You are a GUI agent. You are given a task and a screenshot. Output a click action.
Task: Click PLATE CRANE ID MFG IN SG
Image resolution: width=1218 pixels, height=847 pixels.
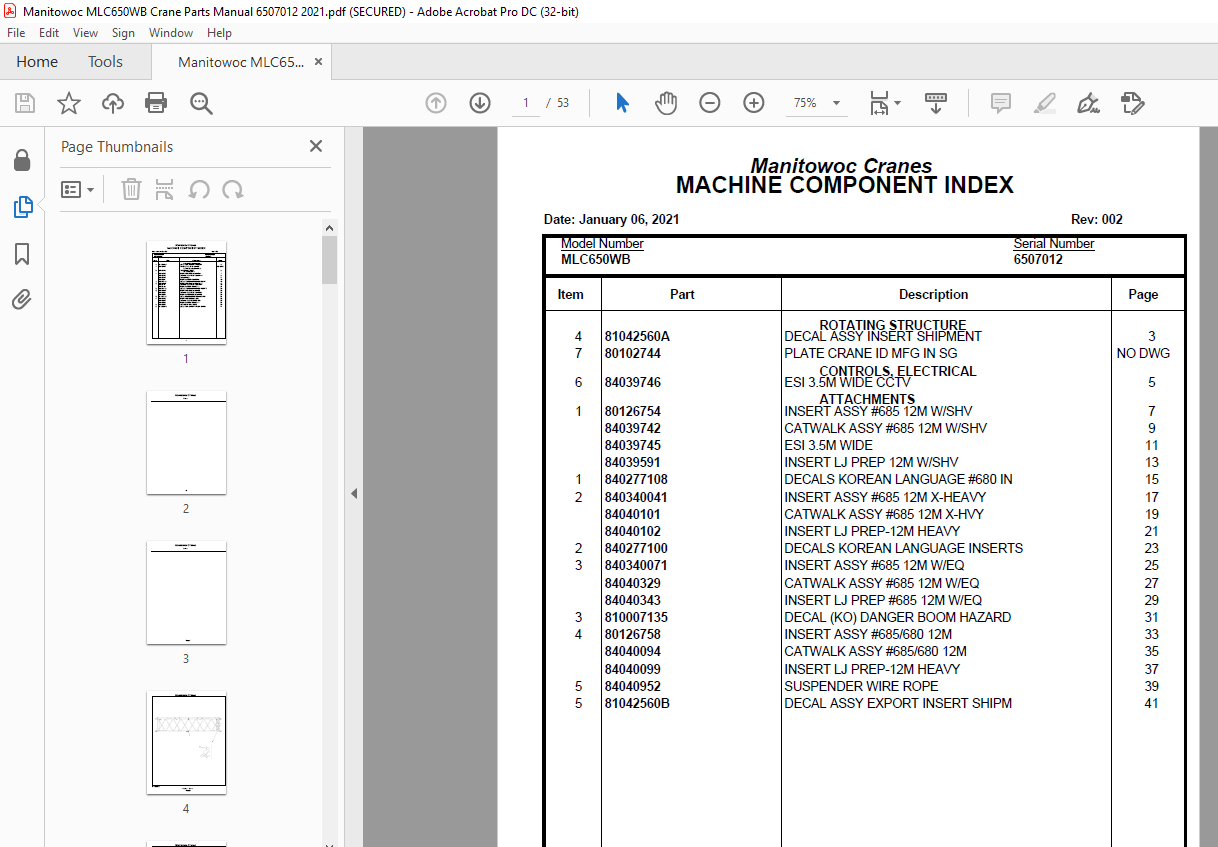(871, 354)
